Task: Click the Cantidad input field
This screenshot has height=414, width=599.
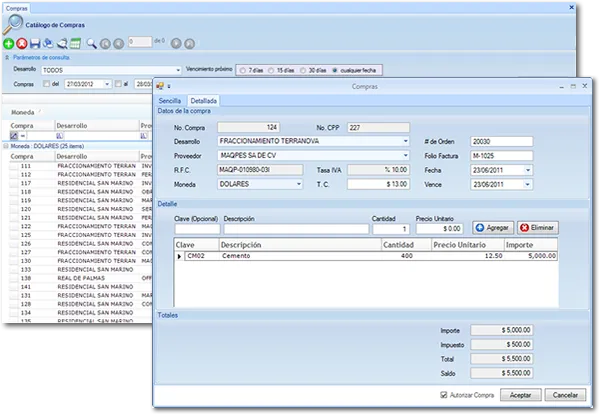Action: point(391,229)
